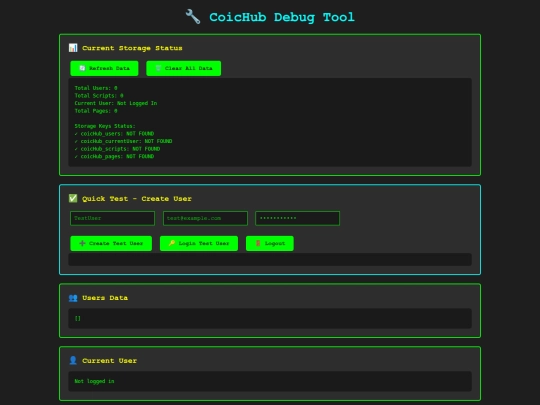Click the Login Test User button
The height and width of the screenshot is (405, 540).
tap(199, 243)
